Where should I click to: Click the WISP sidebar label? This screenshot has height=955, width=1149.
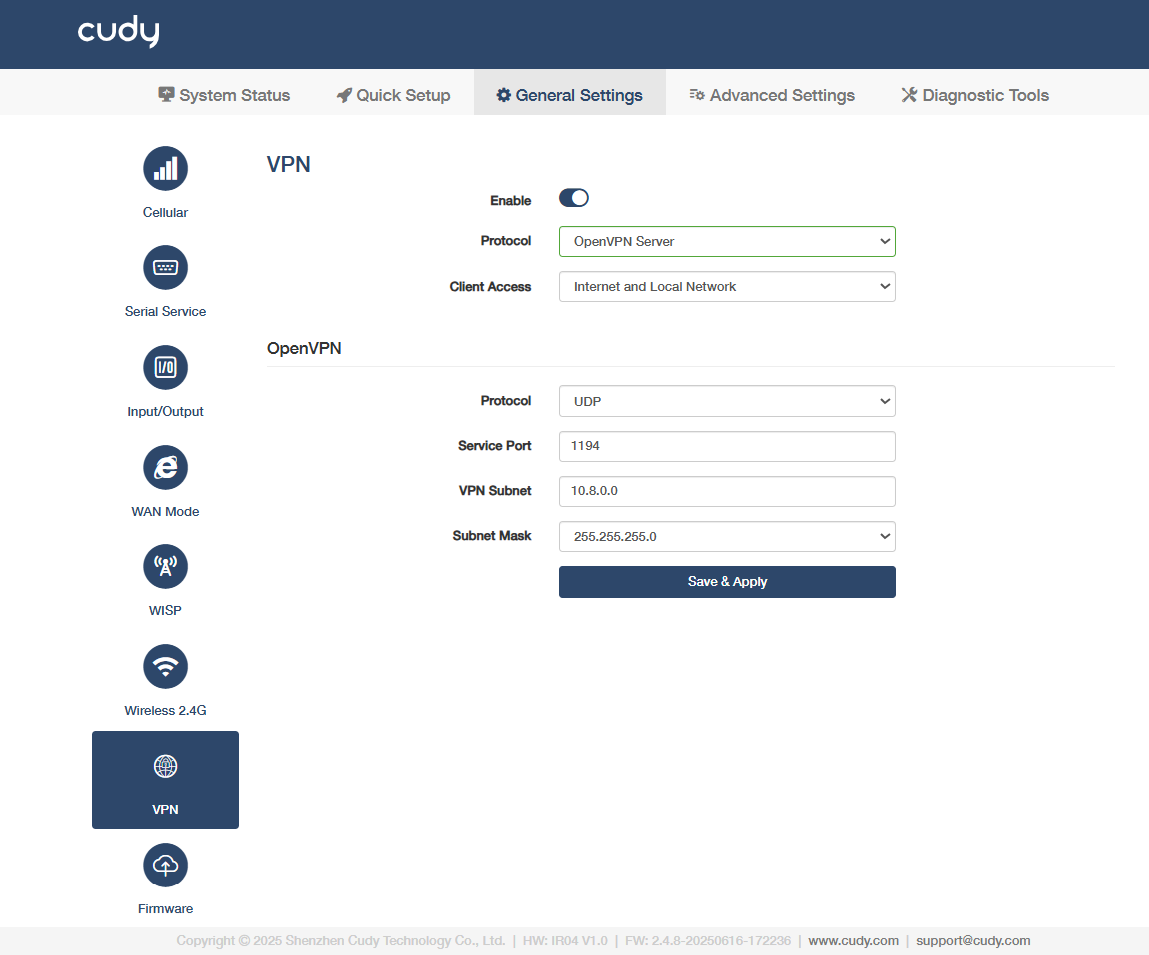[165, 611]
